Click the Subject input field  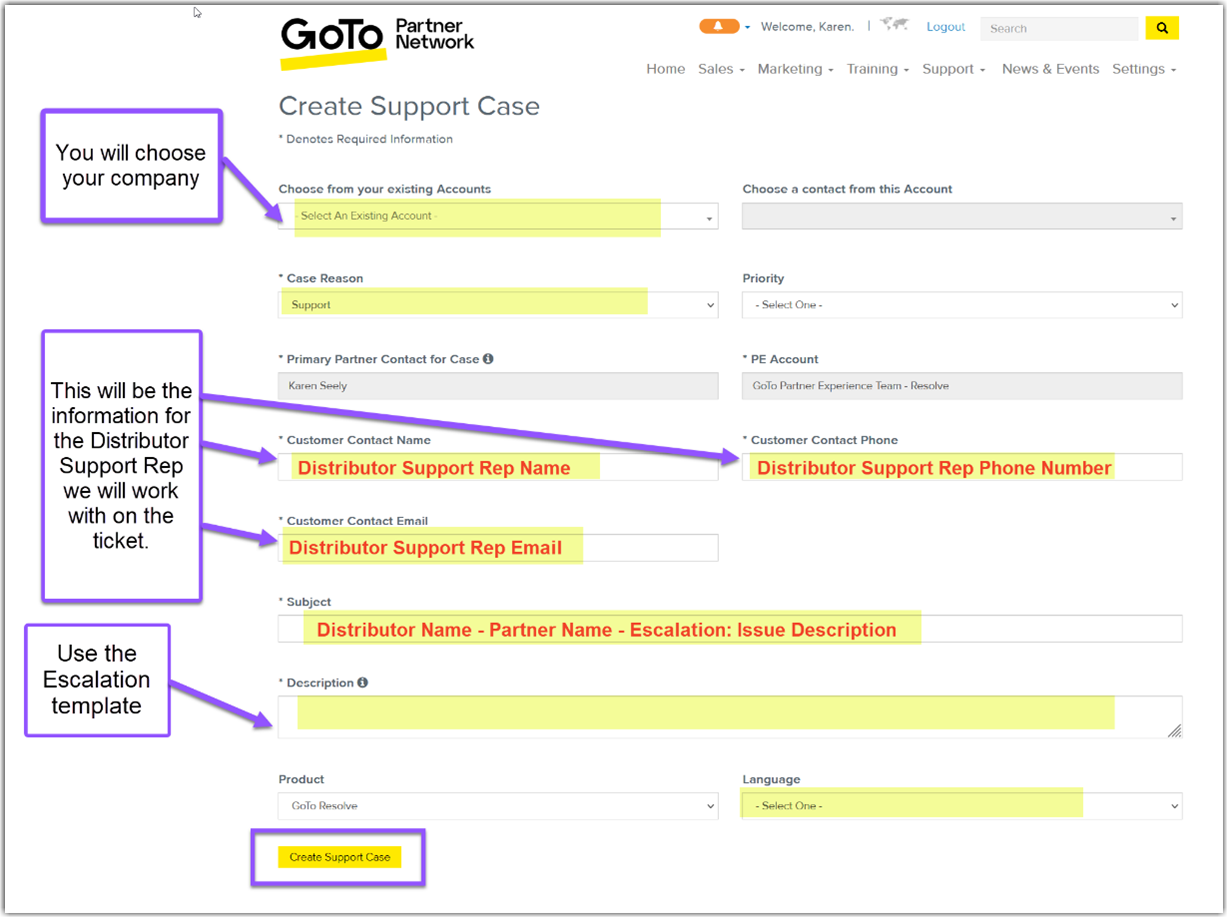click(730, 629)
